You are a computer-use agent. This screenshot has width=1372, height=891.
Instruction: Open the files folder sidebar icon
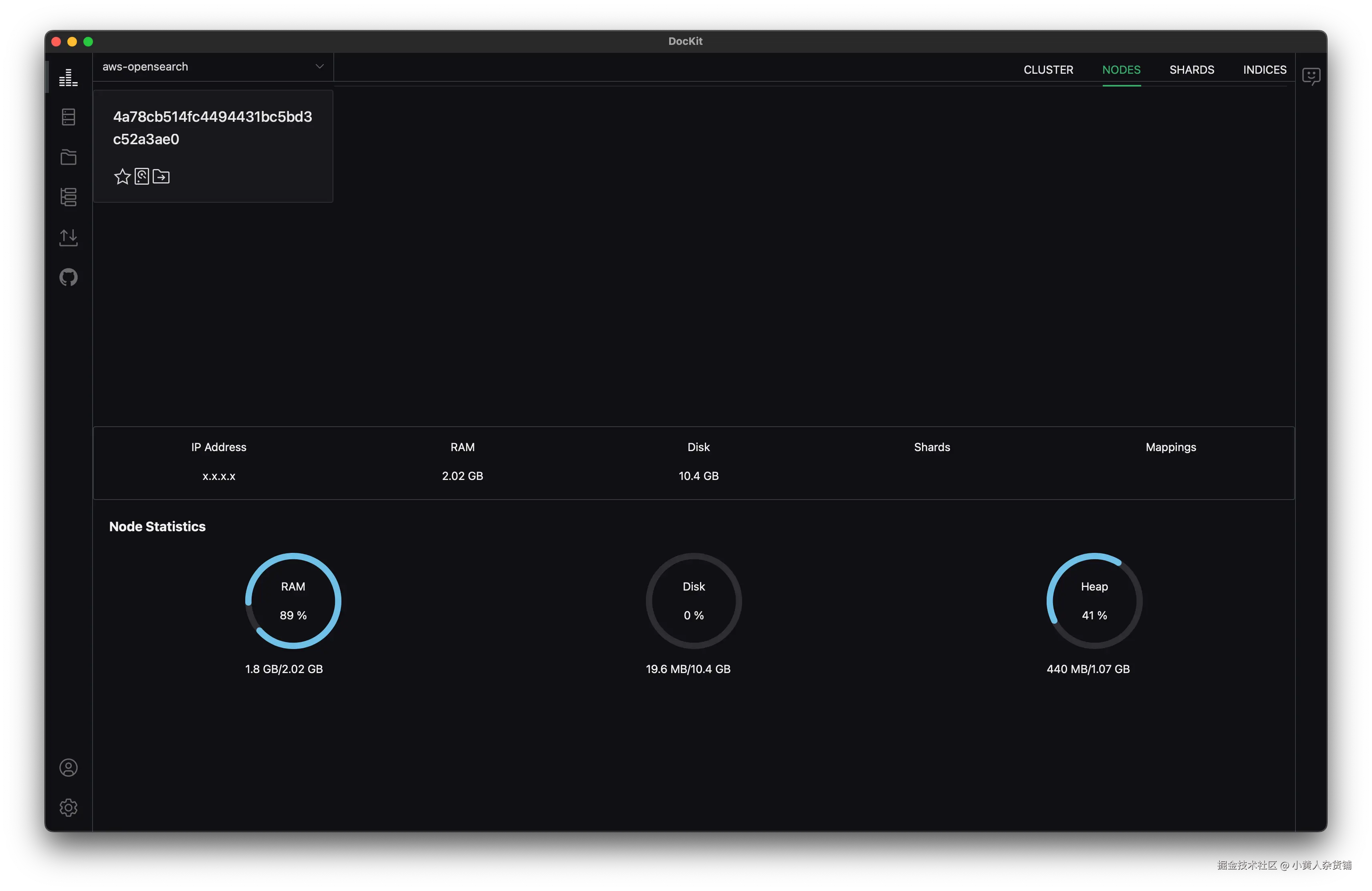[68, 157]
